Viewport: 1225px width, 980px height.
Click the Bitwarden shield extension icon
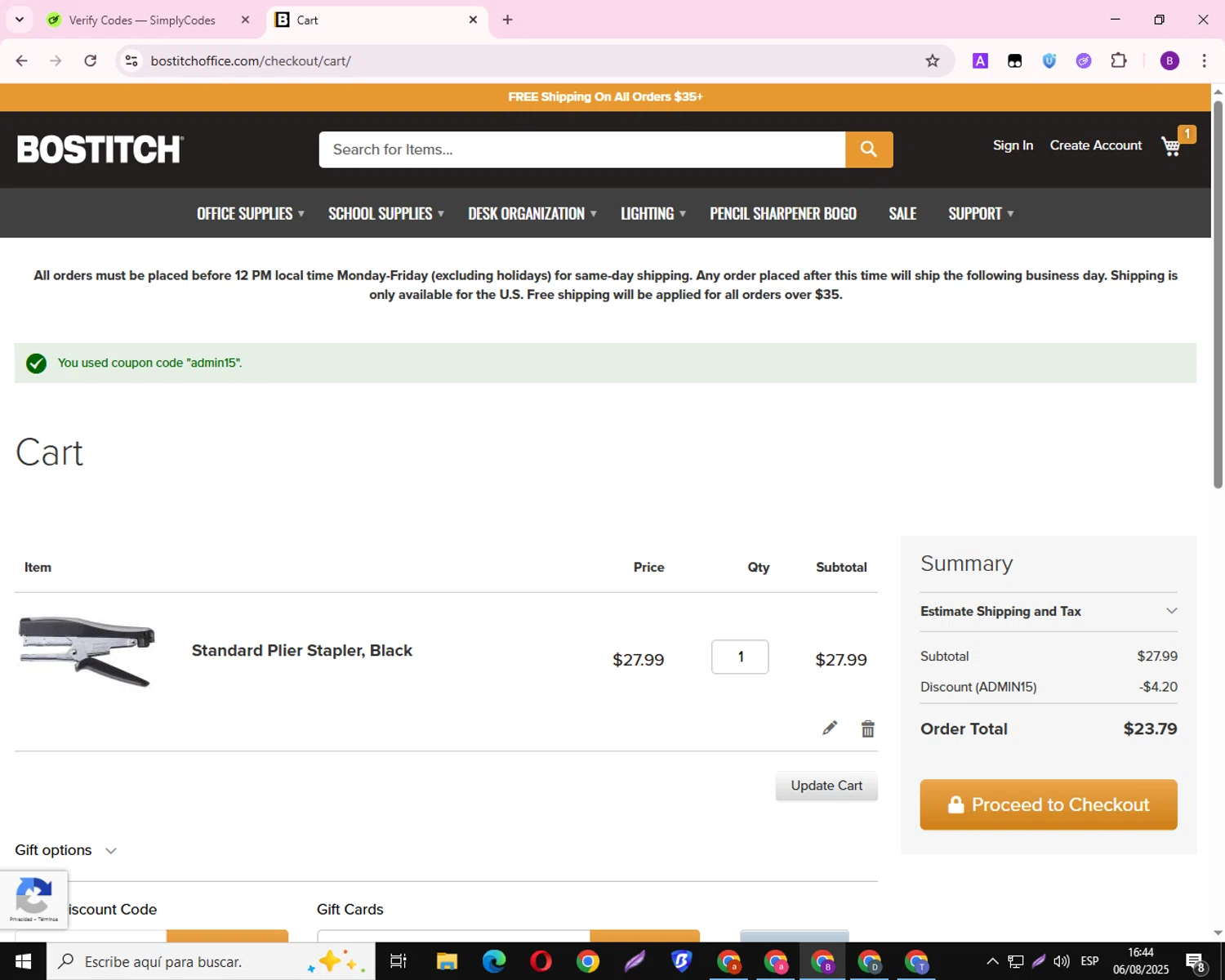(x=1049, y=60)
